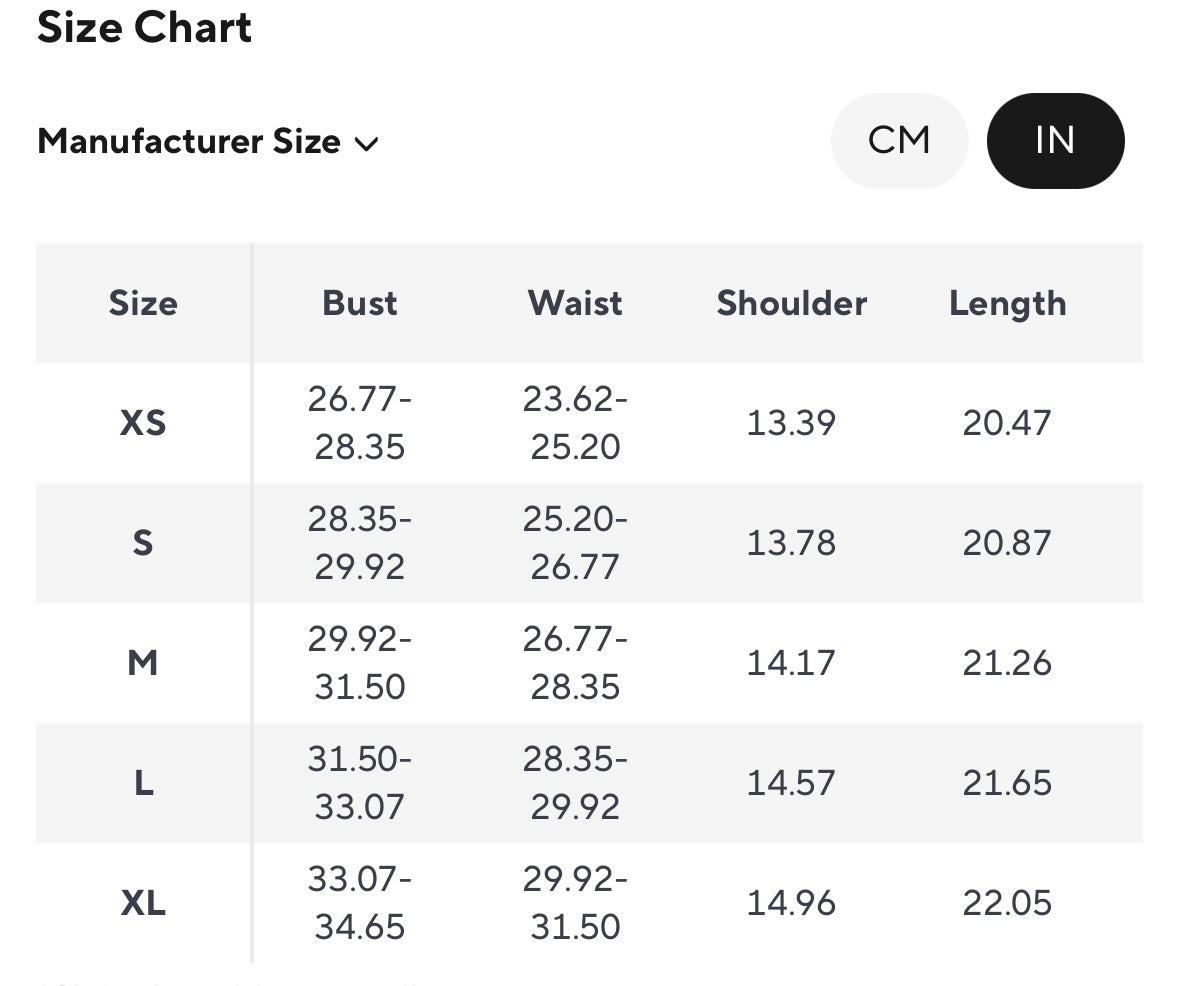Select the XS size row label
The height and width of the screenshot is (986, 1179).
coord(143,423)
